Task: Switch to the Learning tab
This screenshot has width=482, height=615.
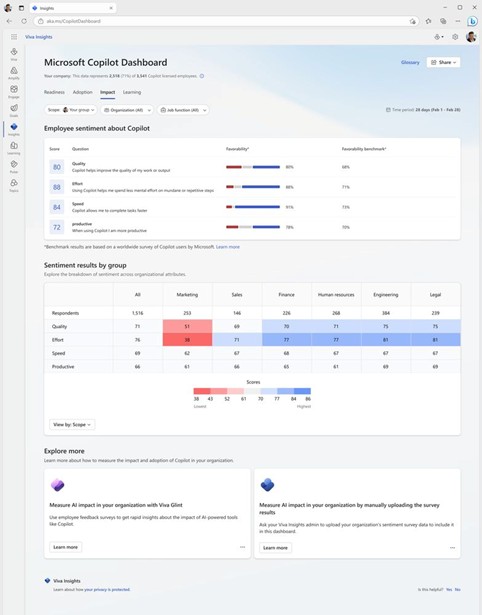Action: pos(132,92)
